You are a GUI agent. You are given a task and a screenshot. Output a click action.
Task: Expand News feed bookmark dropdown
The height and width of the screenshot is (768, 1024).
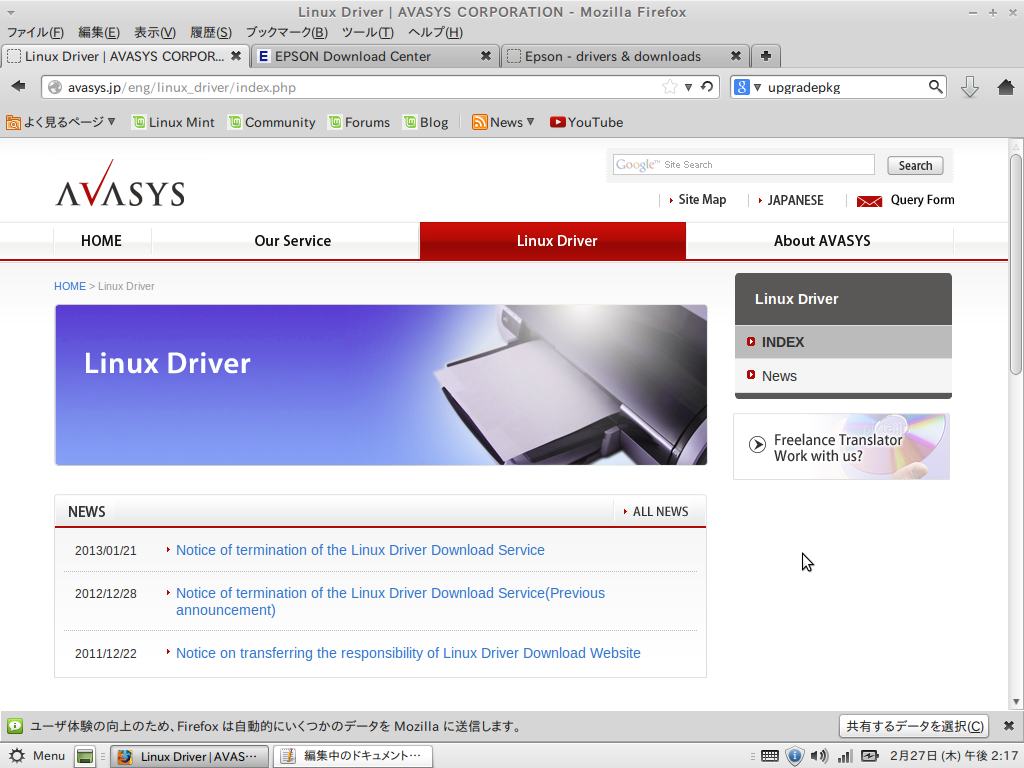503,122
